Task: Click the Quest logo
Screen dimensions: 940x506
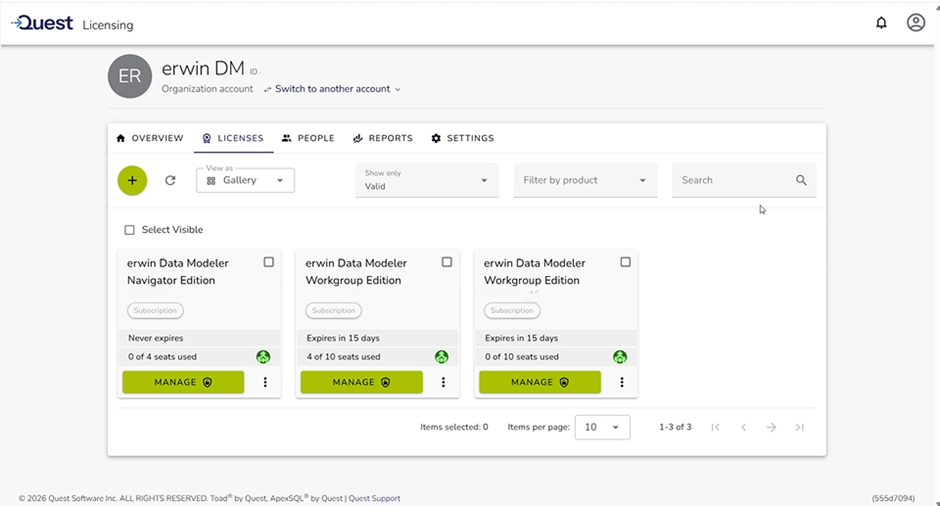Action: 42,23
